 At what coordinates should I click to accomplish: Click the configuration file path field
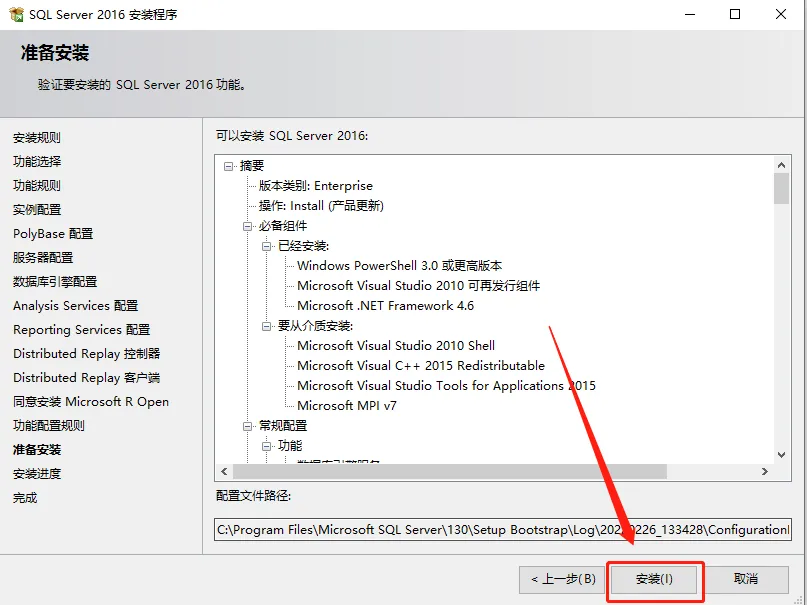coord(503,530)
